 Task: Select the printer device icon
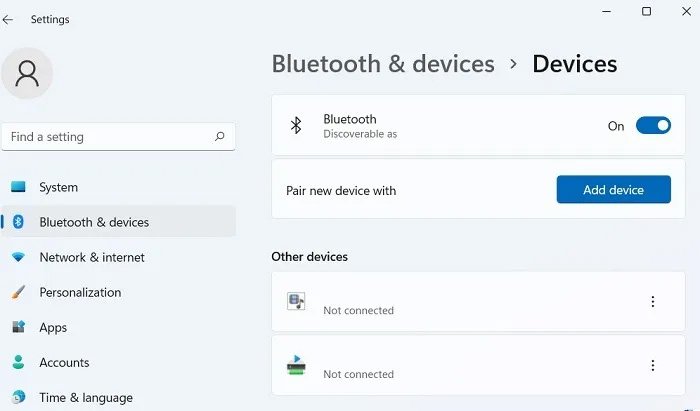tap(296, 365)
